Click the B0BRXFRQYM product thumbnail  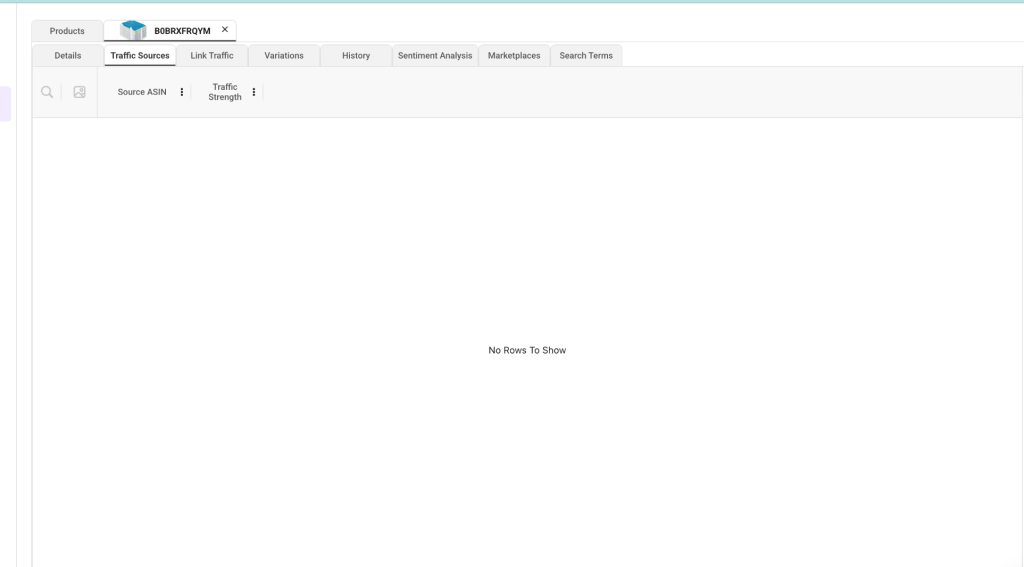(x=133, y=30)
